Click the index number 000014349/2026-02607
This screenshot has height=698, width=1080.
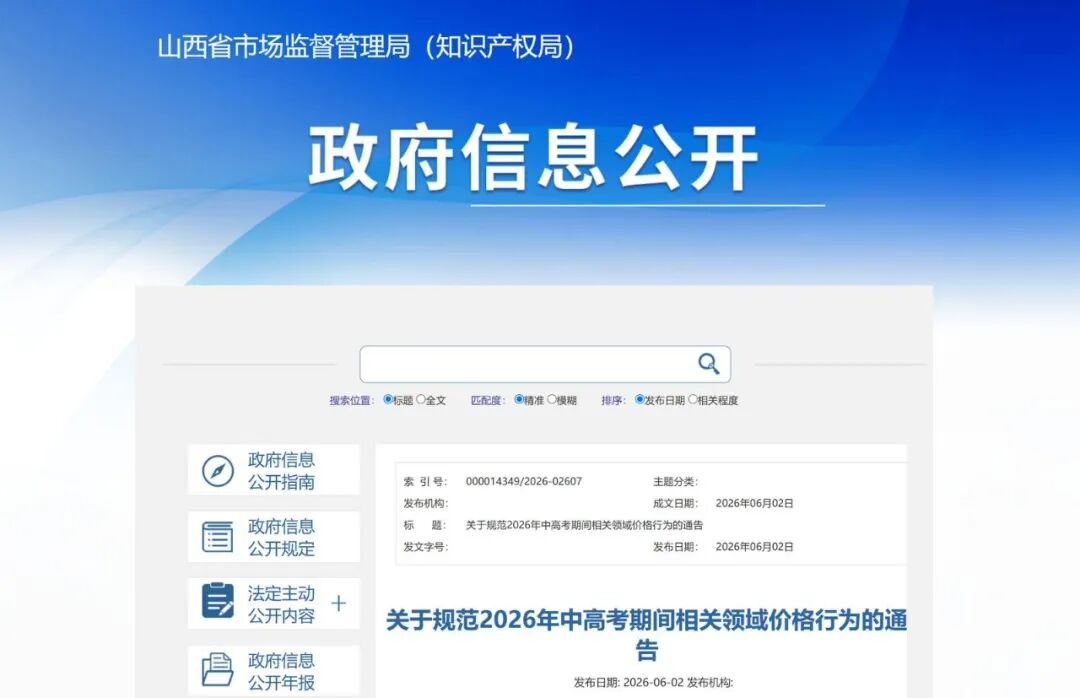[x=523, y=482]
